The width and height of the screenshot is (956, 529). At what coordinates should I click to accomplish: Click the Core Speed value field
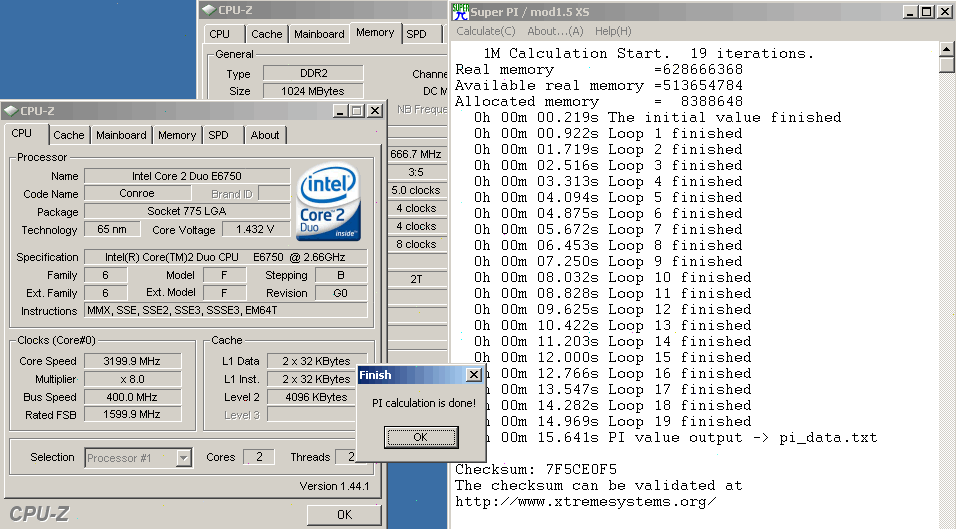tap(132, 361)
